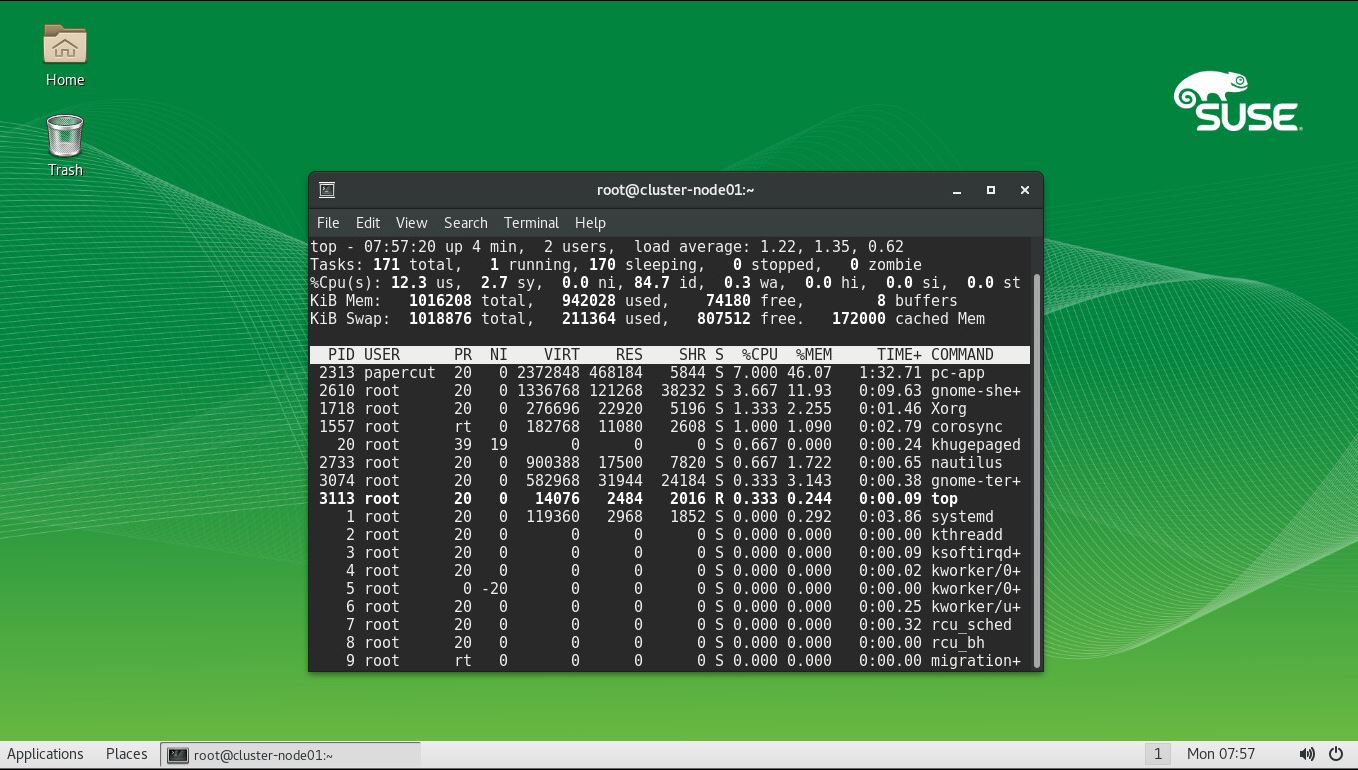Open the Mon 07:57 clock calendar

tap(1220, 754)
